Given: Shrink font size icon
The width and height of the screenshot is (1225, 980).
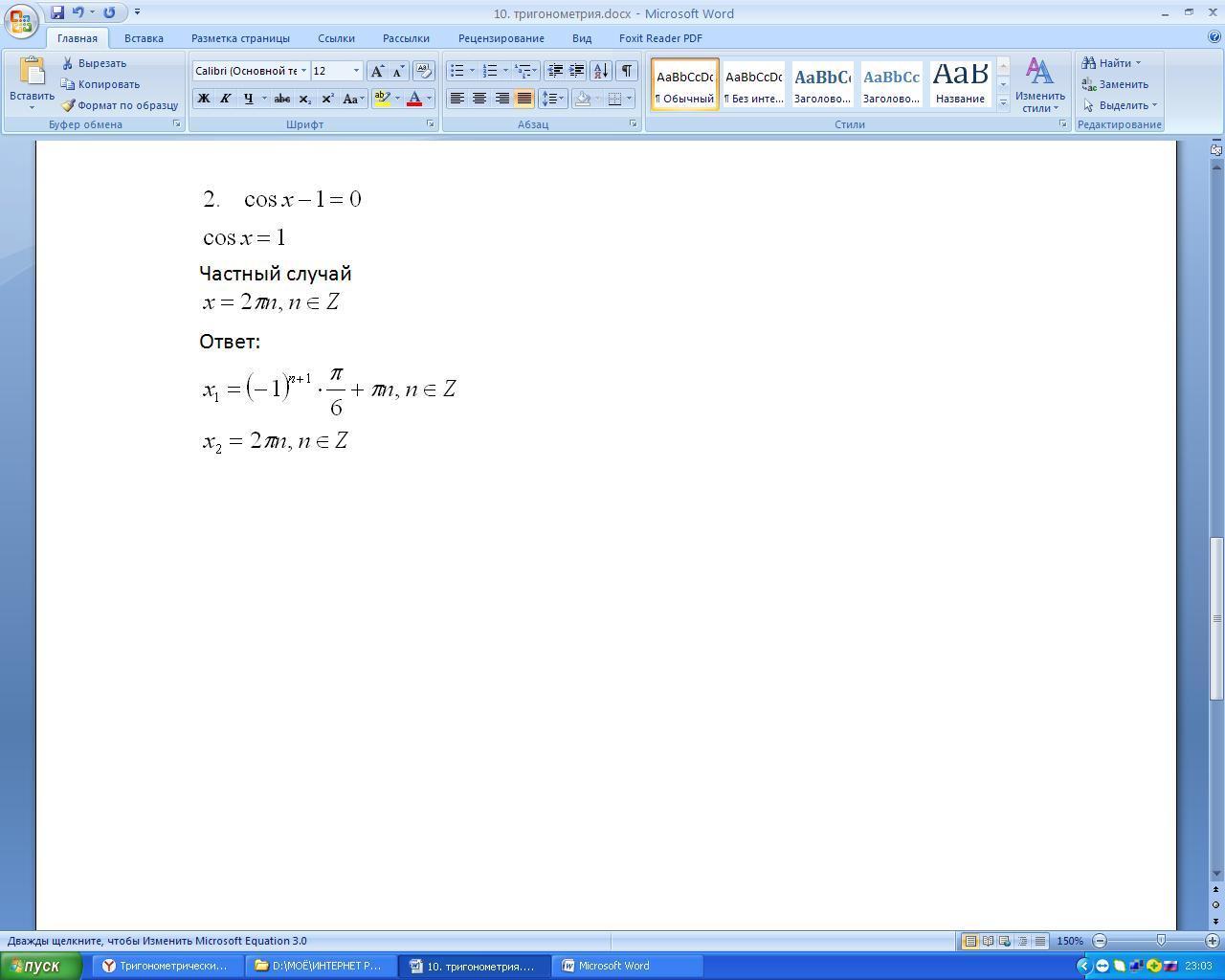Looking at the screenshot, I should [x=398, y=71].
